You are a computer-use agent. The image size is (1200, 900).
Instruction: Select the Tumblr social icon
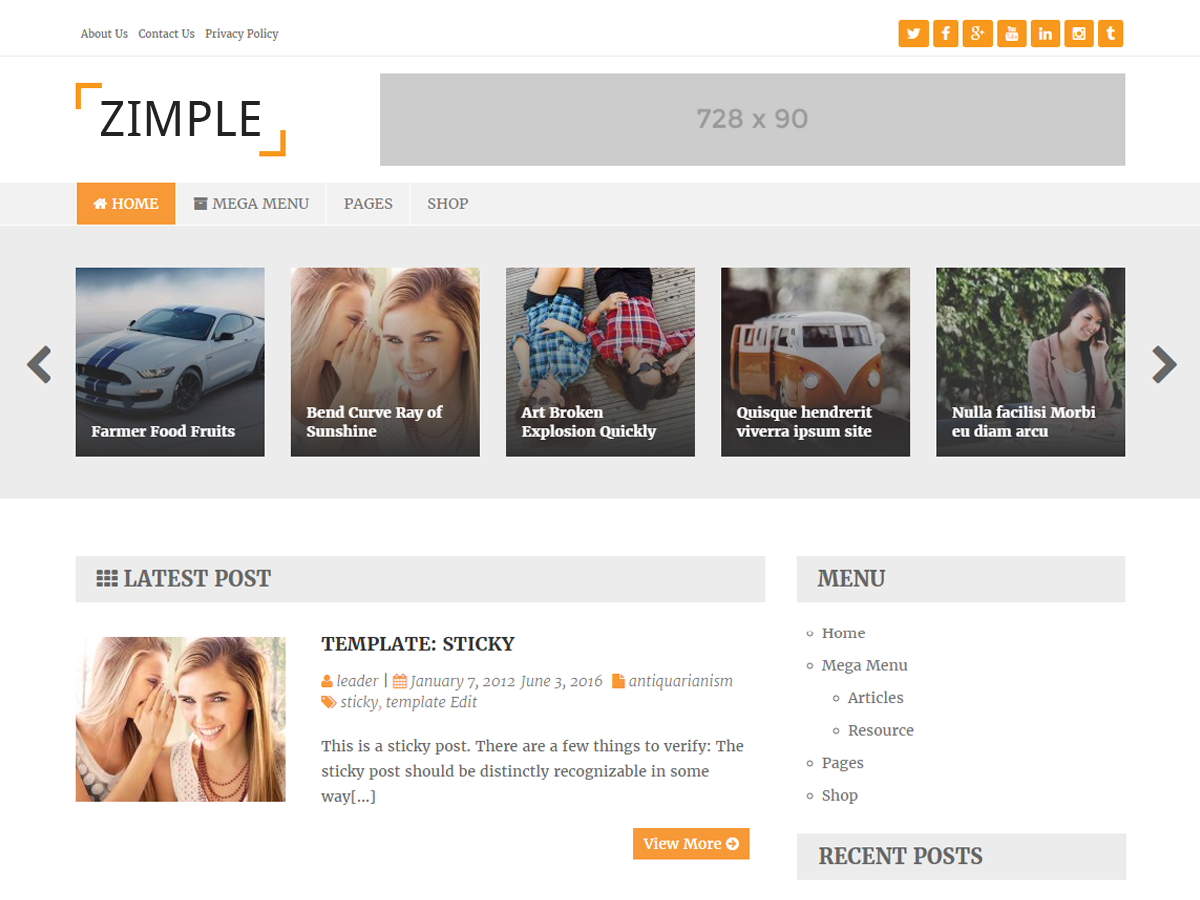point(1110,33)
